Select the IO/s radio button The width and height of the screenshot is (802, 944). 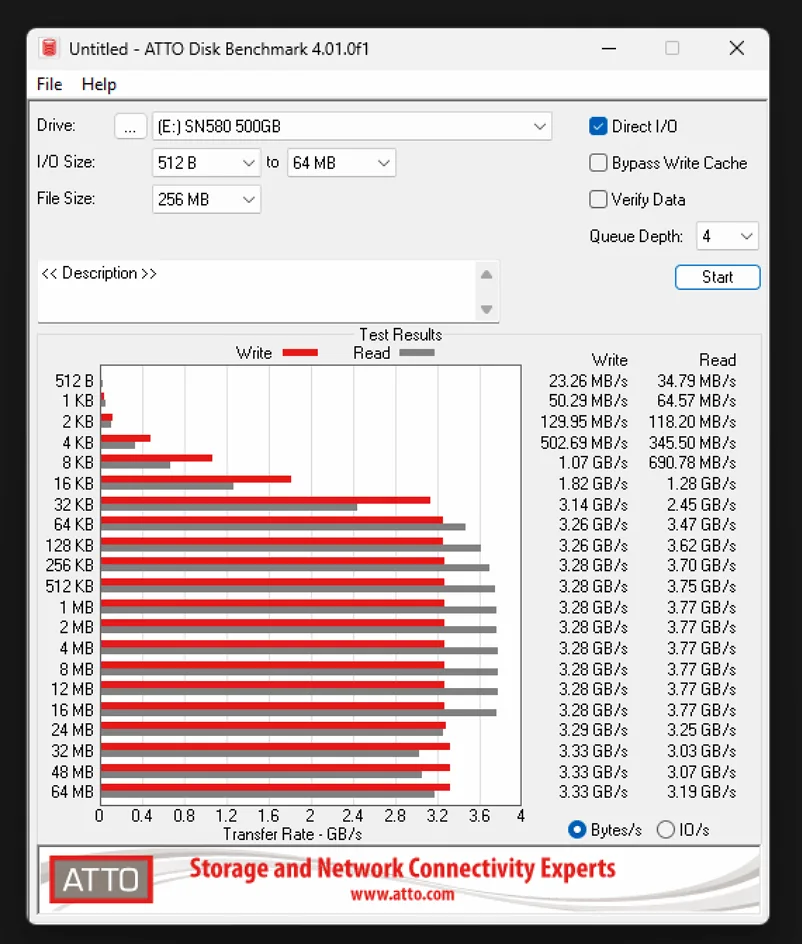(666, 830)
